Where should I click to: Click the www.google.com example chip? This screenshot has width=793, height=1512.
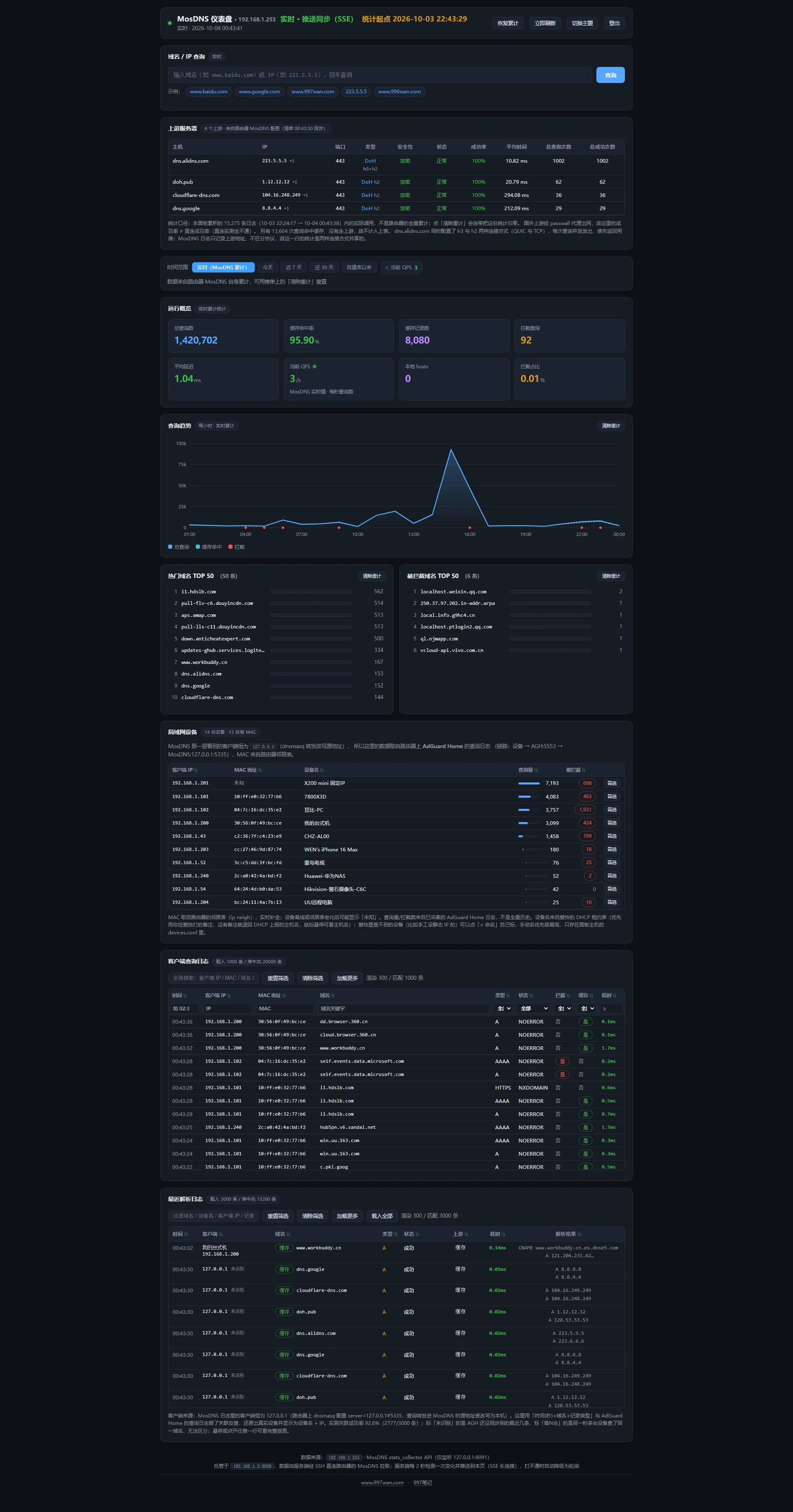259,92
